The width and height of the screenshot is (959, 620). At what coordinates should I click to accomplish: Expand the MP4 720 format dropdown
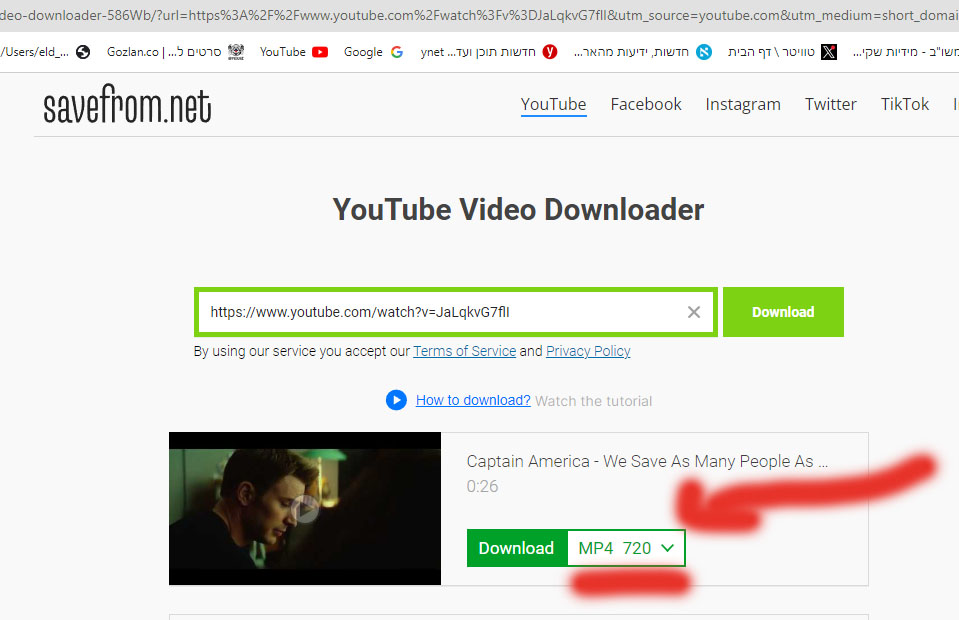coord(627,548)
